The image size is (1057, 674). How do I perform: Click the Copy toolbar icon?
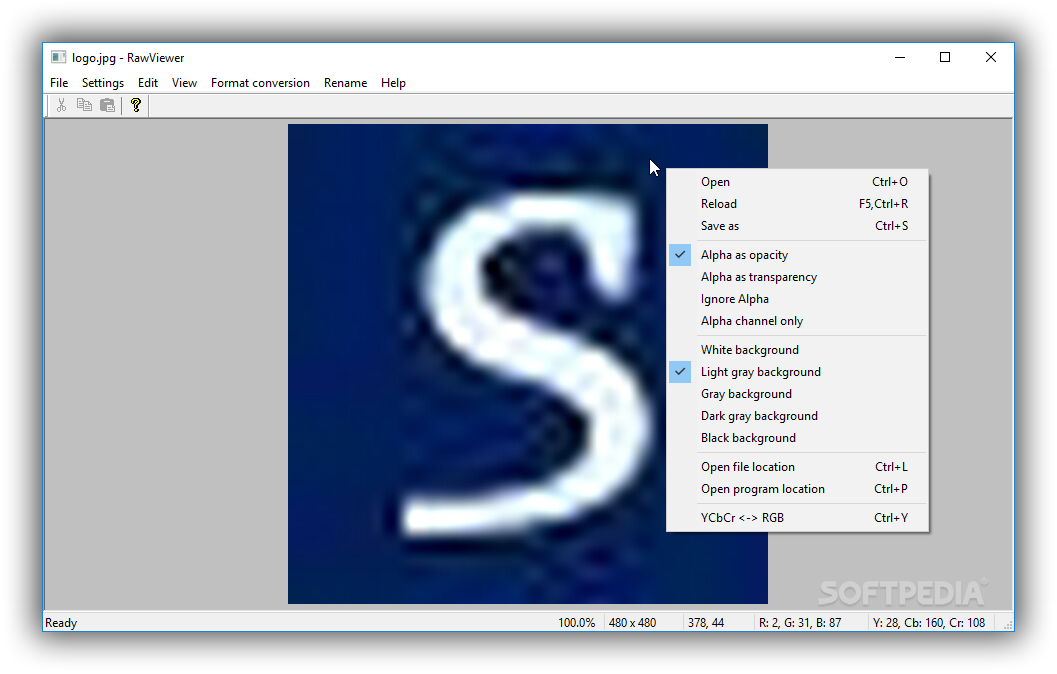84,105
